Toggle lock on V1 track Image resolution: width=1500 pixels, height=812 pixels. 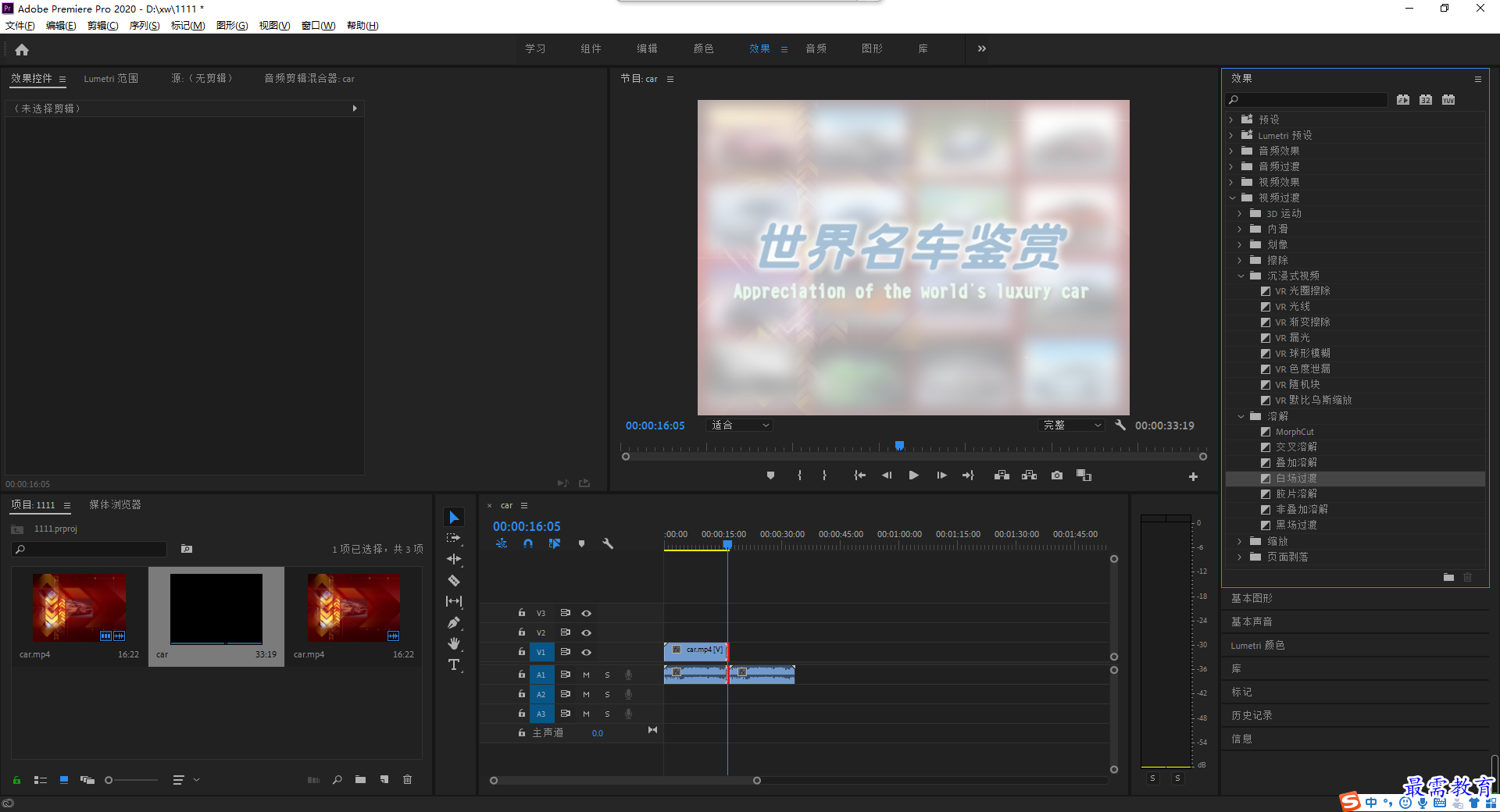pyautogui.click(x=522, y=651)
